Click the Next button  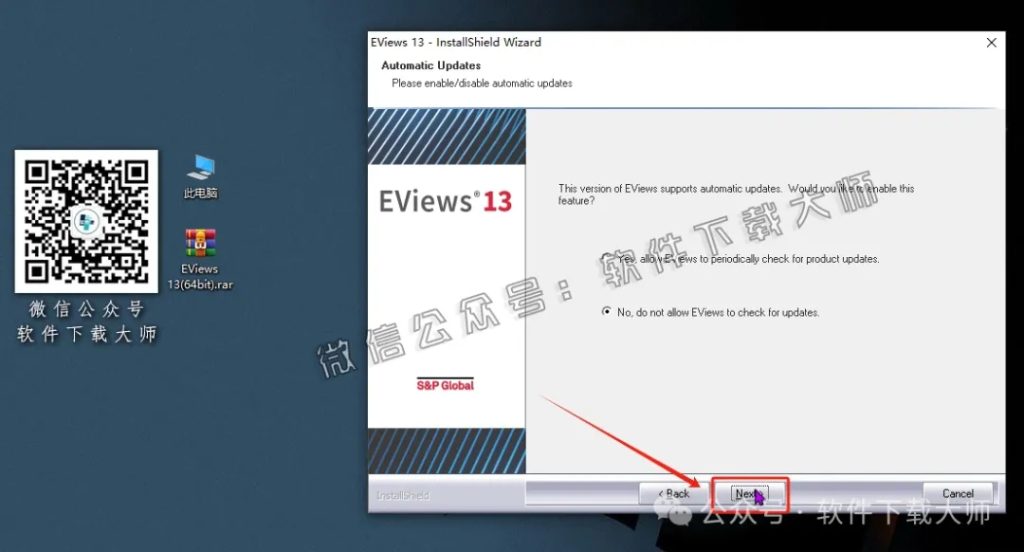(749, 494)
